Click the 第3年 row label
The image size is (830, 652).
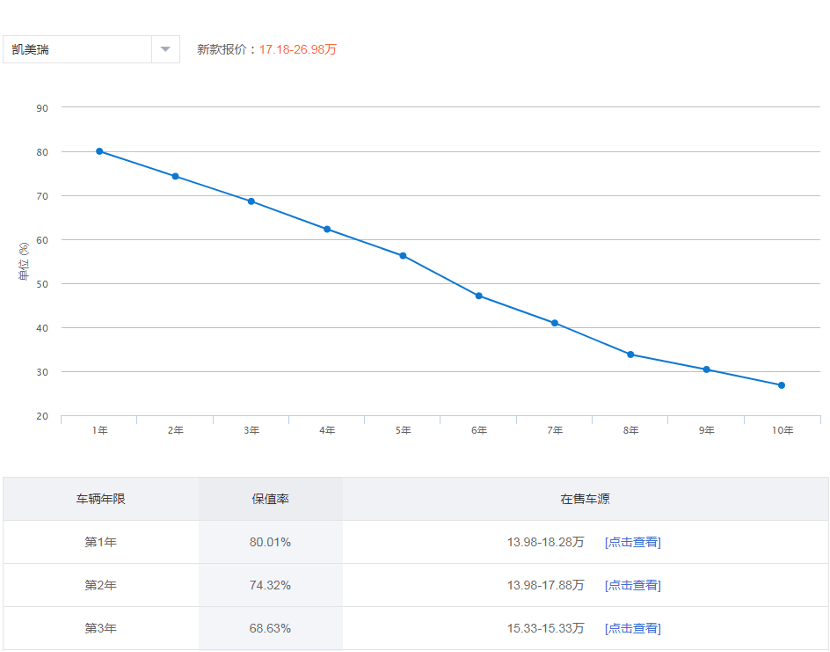pos(101,628)
